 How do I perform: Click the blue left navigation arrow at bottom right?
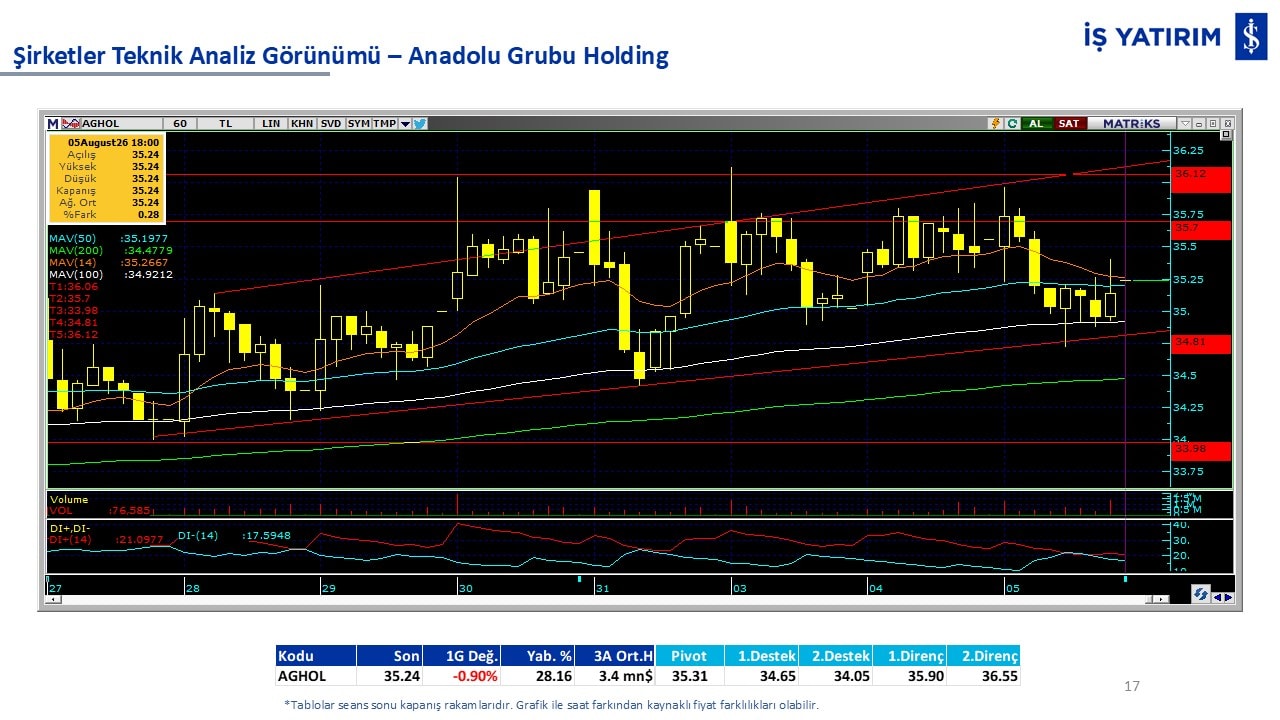coord(1217,597)
